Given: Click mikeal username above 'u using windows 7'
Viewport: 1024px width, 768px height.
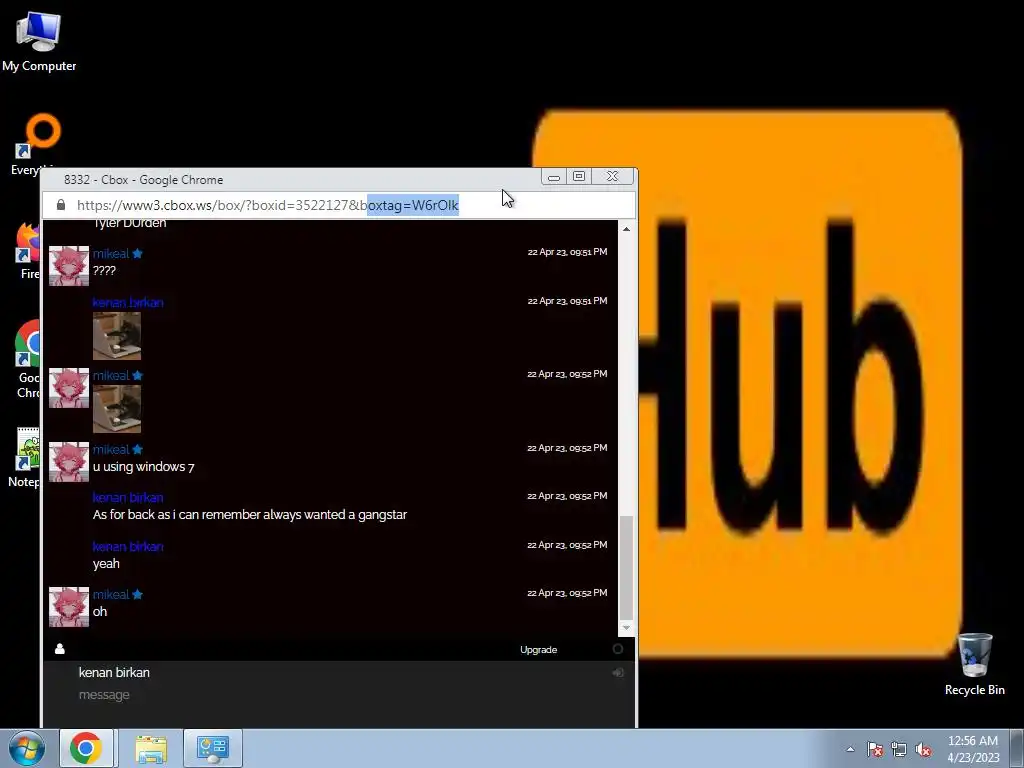Looking at the screenshot, I should pos(110,449).
